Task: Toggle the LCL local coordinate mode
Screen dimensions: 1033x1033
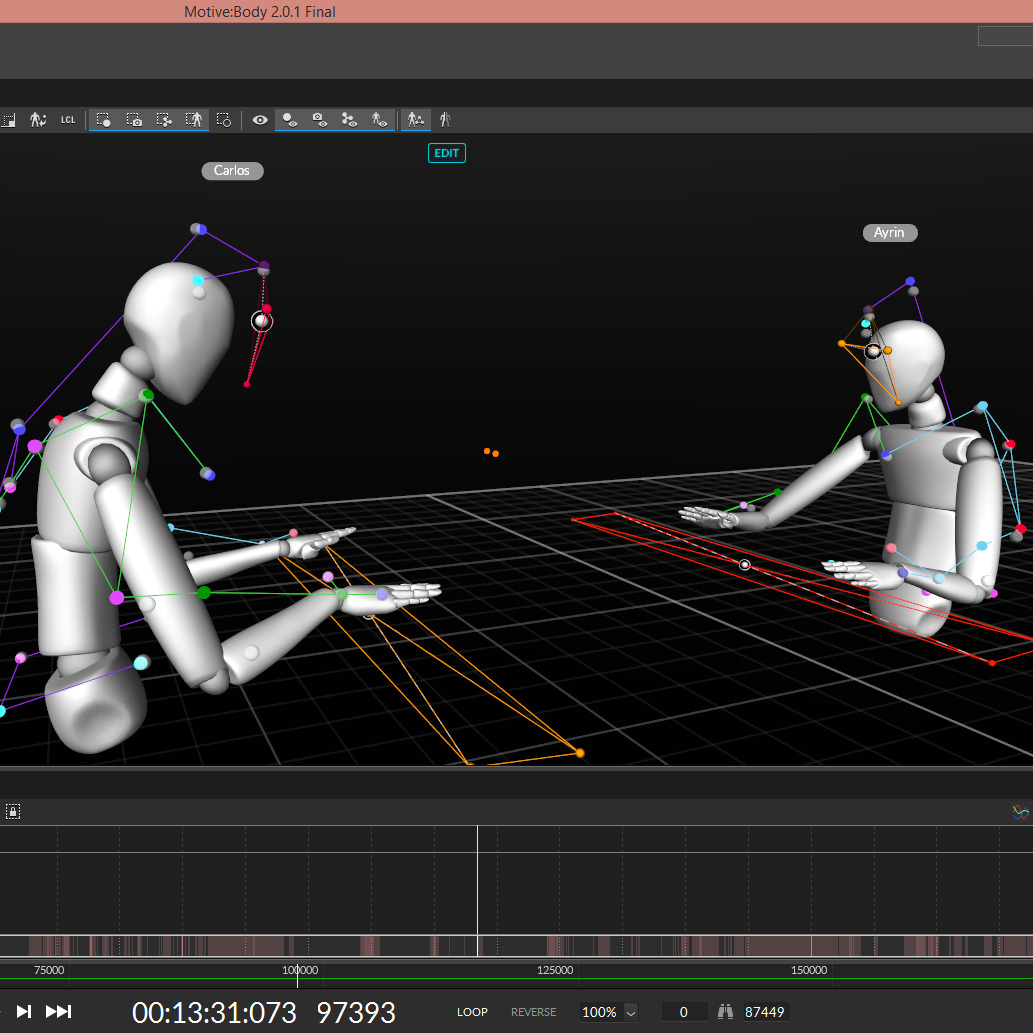Action: (68, 120)
